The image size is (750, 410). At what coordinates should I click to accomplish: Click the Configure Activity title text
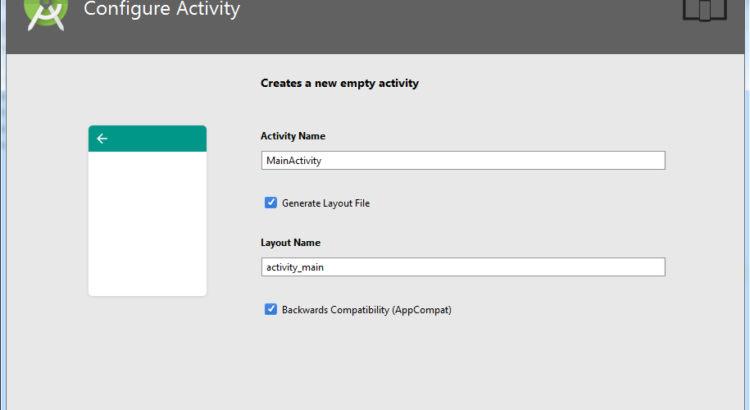tap(162, 11)
